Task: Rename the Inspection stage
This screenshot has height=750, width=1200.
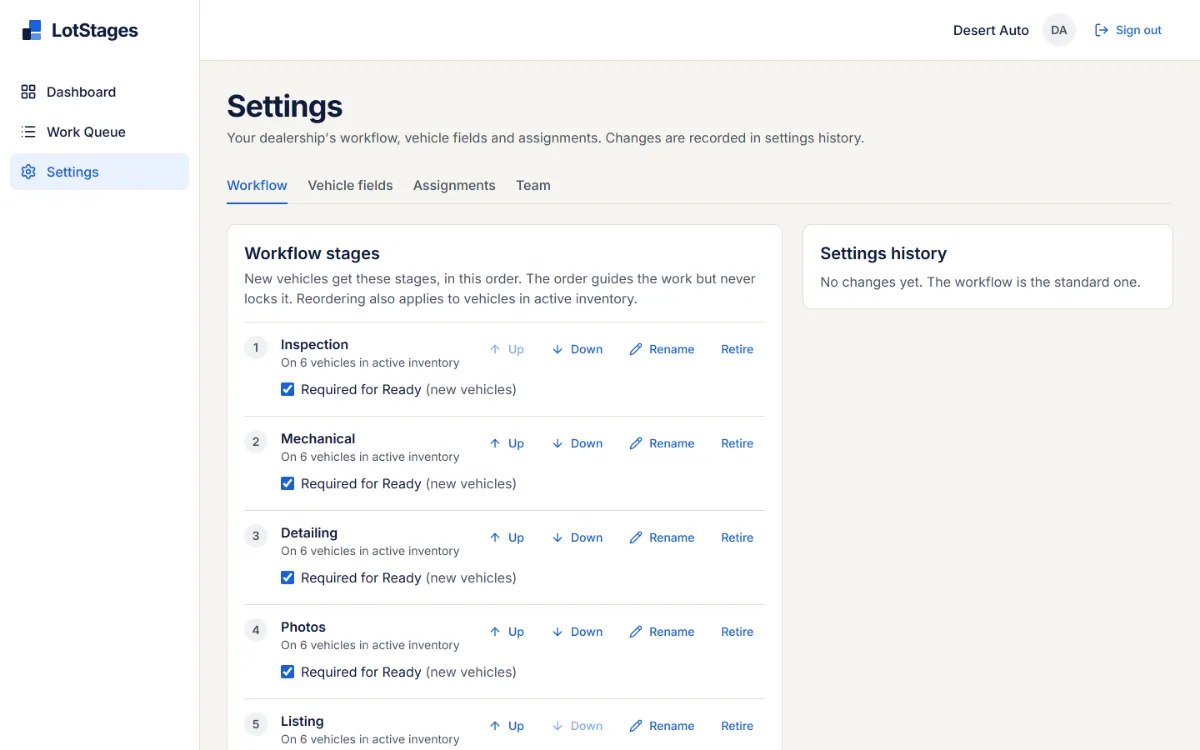Action: pyautogui.click(x=662, y=349)
